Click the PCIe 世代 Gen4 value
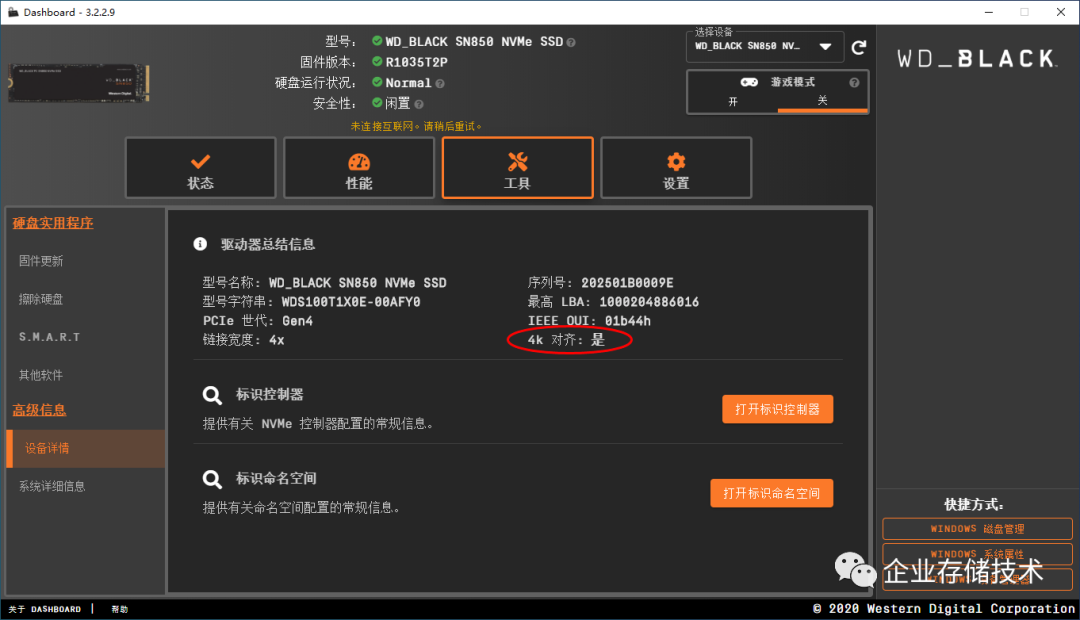 [x=298, y=322]
